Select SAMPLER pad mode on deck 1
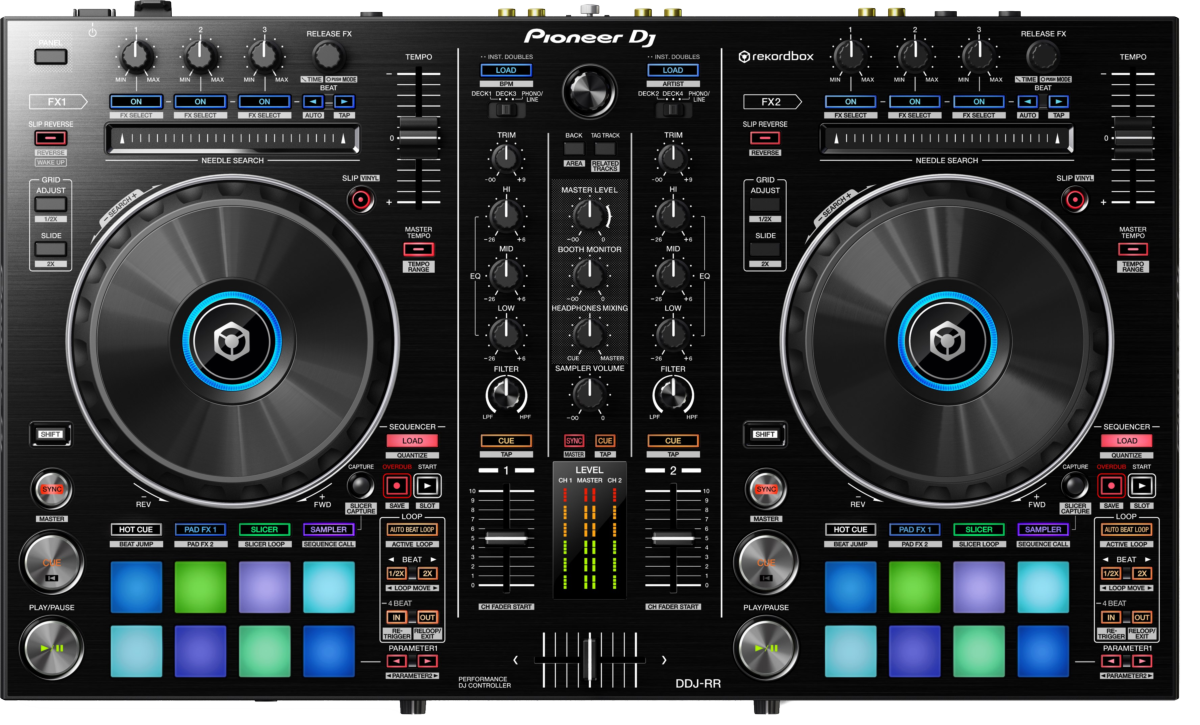This screenshot has width=1200, height=725. [x=329, y=529]
